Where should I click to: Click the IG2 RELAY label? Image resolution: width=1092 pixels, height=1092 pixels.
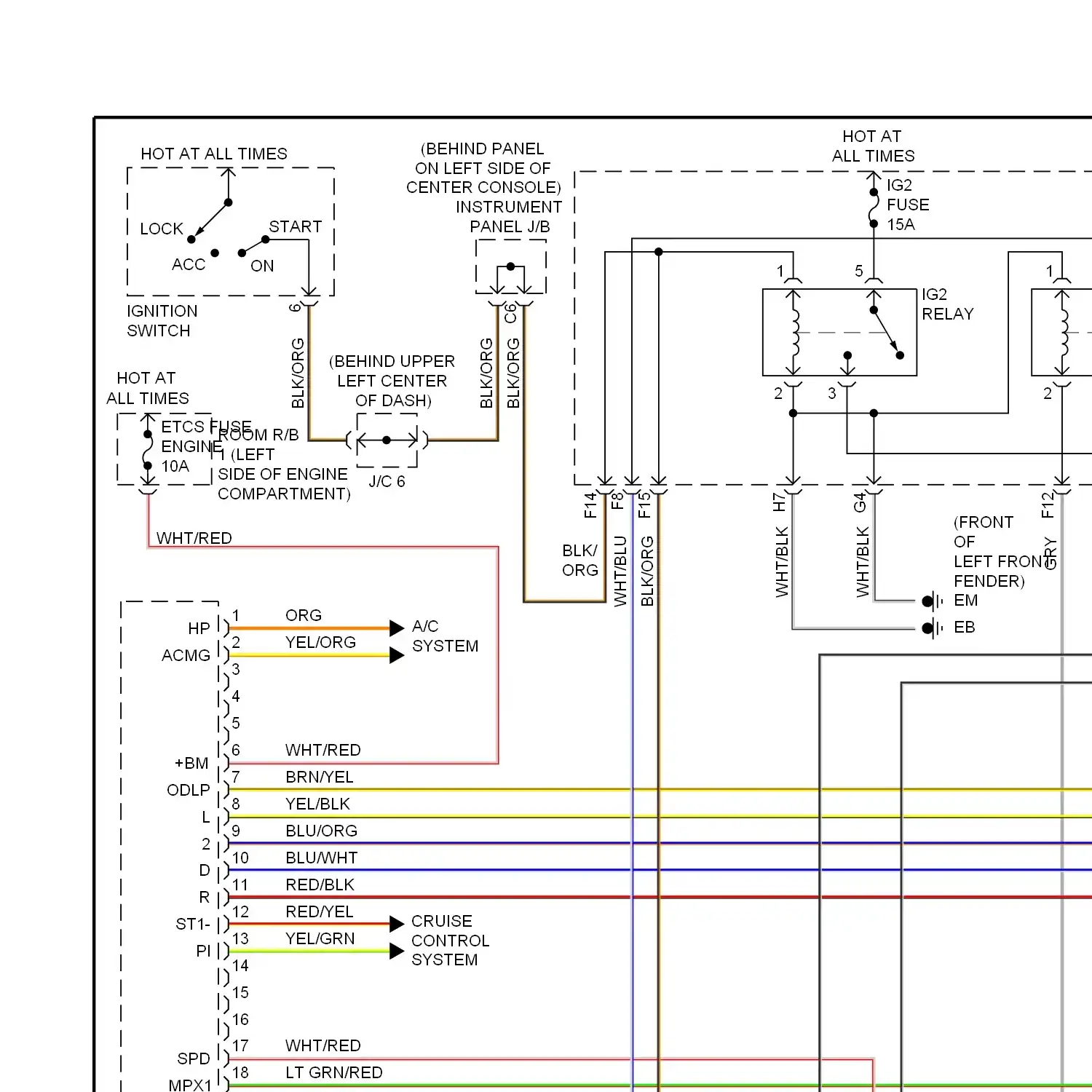[947, 304]
